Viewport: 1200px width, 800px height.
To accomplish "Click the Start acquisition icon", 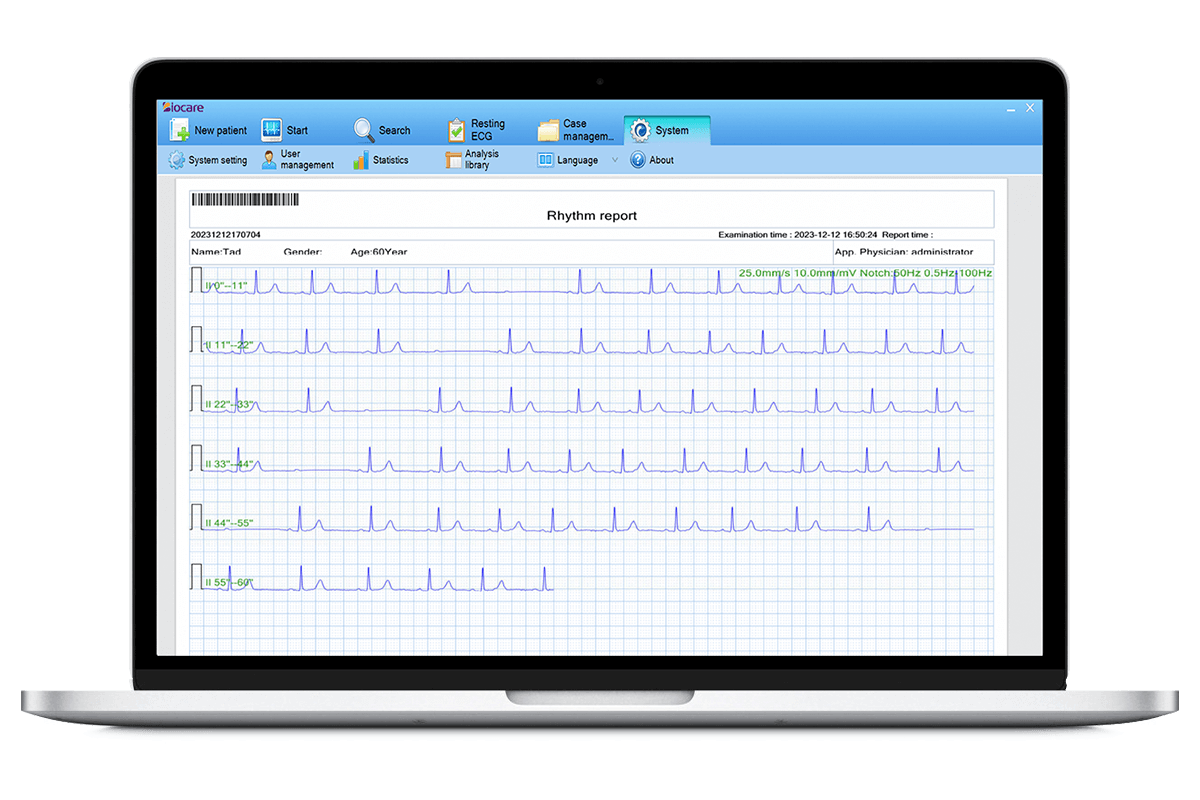I will click(271, 129).
